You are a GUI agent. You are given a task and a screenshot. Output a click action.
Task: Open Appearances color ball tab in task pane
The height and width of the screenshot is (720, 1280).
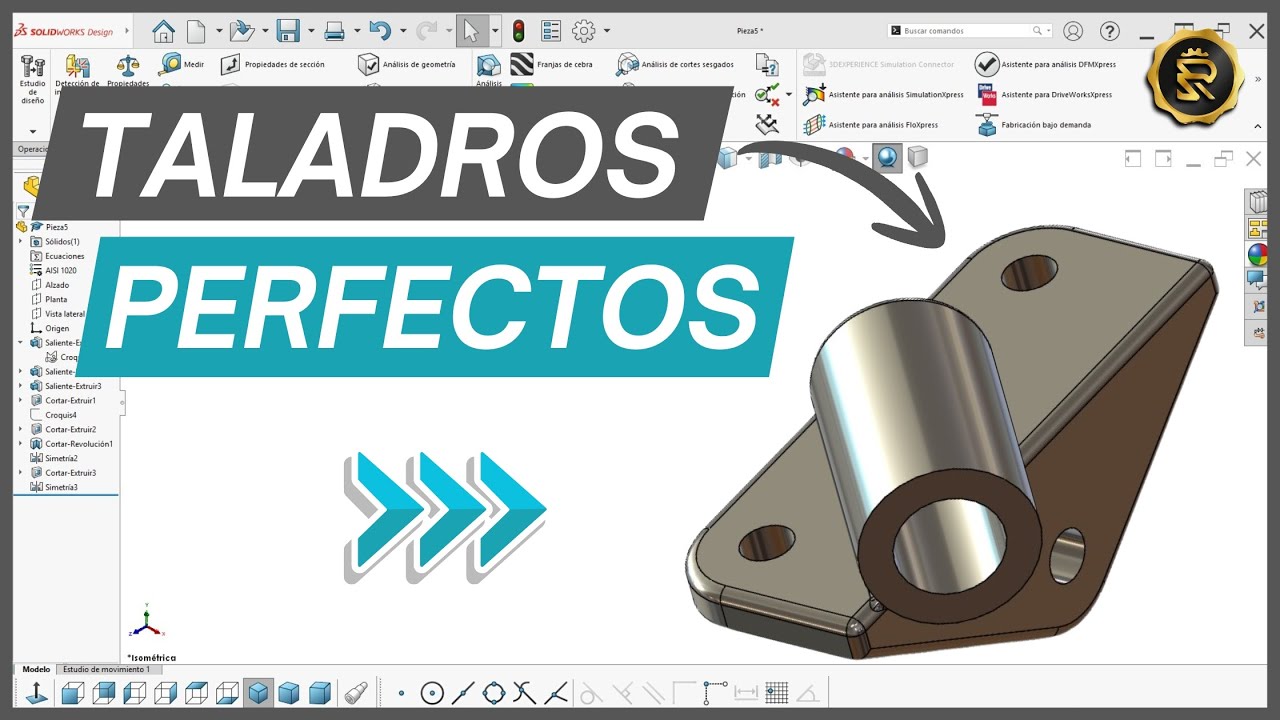point(1258,254)
